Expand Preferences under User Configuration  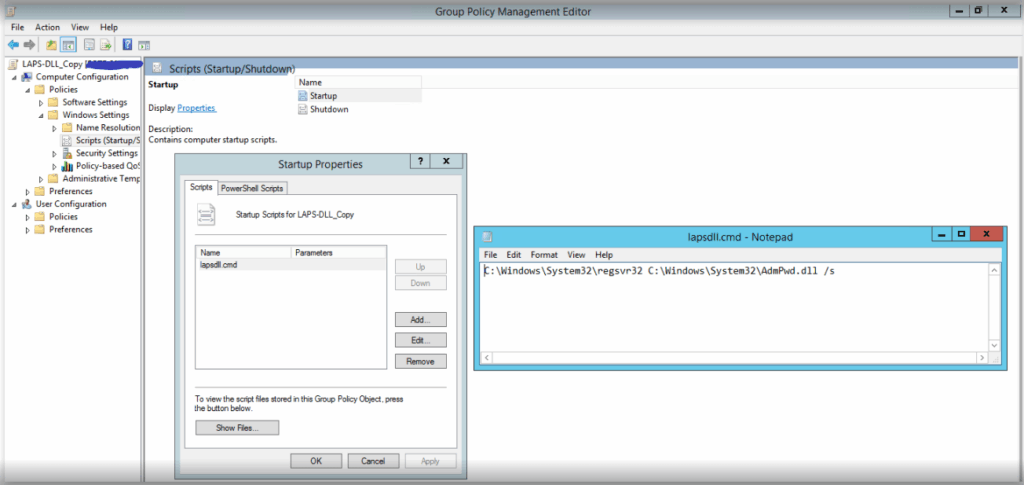pyautogui.click(x=27, y=230)
